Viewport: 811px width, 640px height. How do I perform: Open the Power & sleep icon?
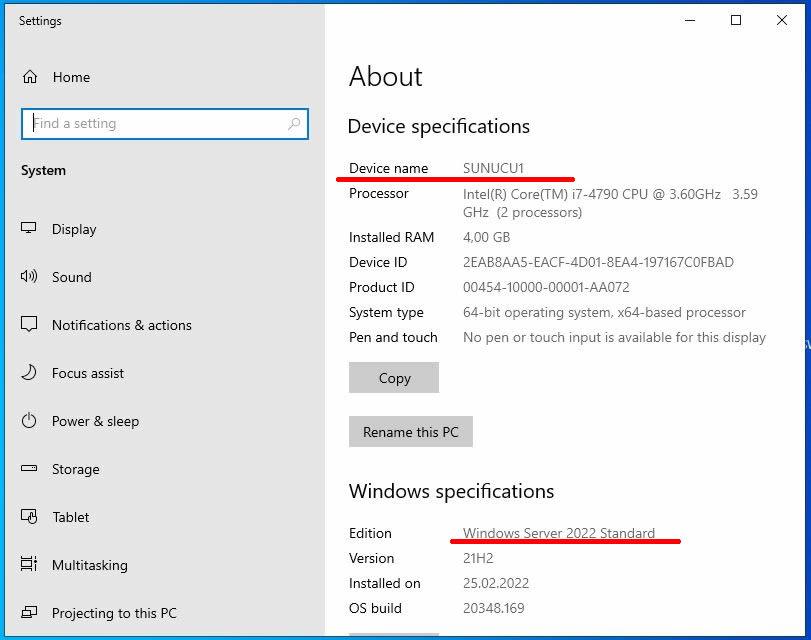coord(29,420)
